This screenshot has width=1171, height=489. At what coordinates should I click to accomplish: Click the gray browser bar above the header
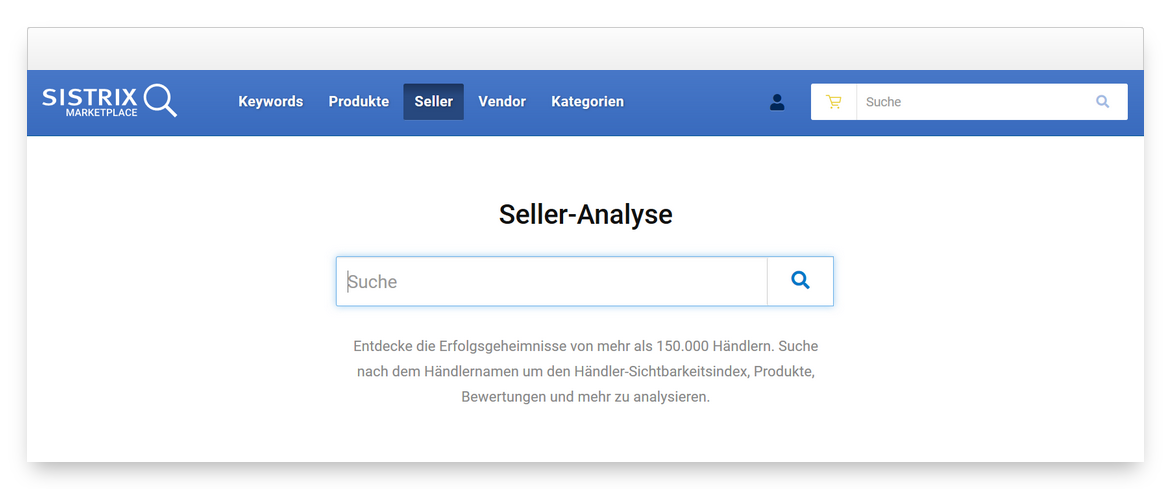click(x=585, y=49)
